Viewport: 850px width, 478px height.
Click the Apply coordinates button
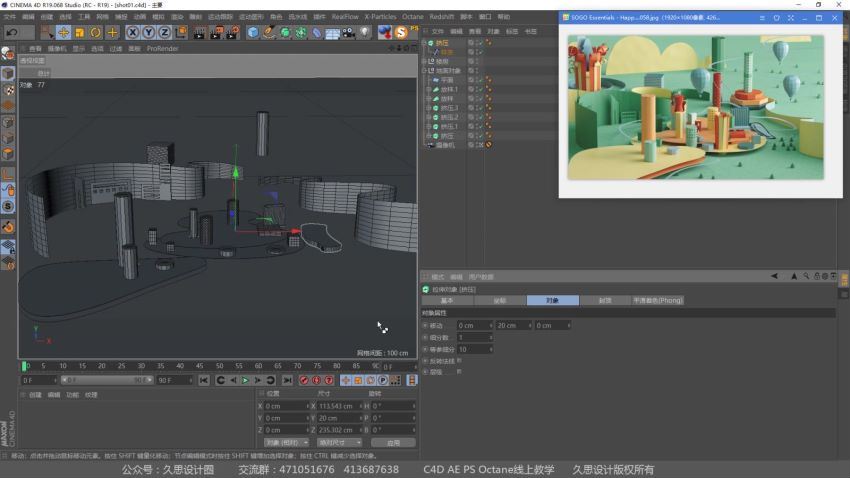pyautogui.click(x=394, y=443)
